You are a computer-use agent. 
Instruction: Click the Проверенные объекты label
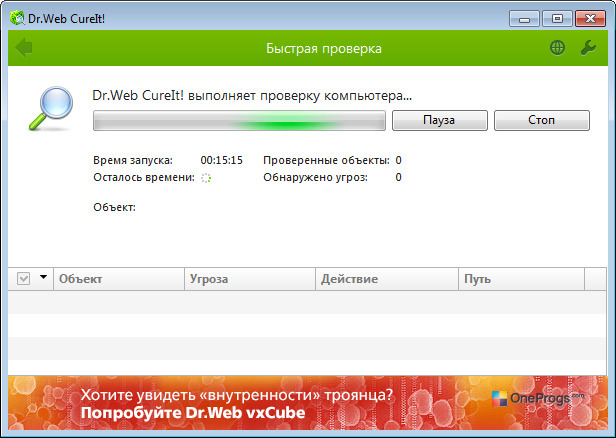click(326, 160)
